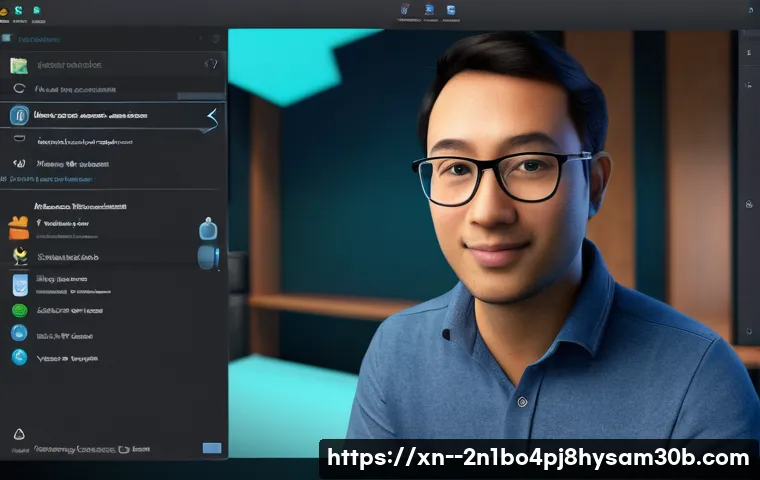Click the blue rounded icon in the highlighted row
This screenshot has width=760, height=480.
(19, 116)
